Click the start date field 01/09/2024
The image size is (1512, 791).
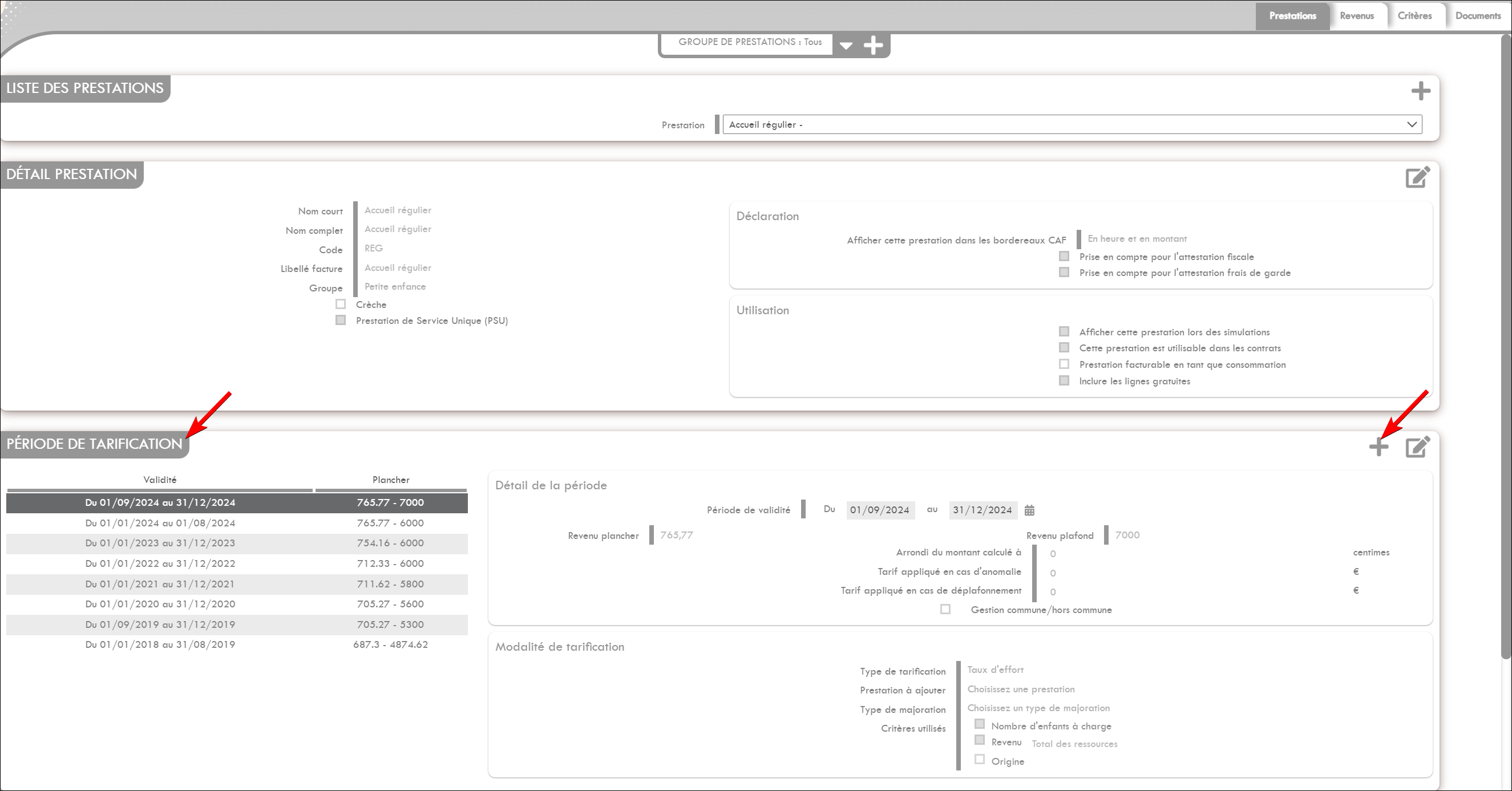[x=879, y=510]
